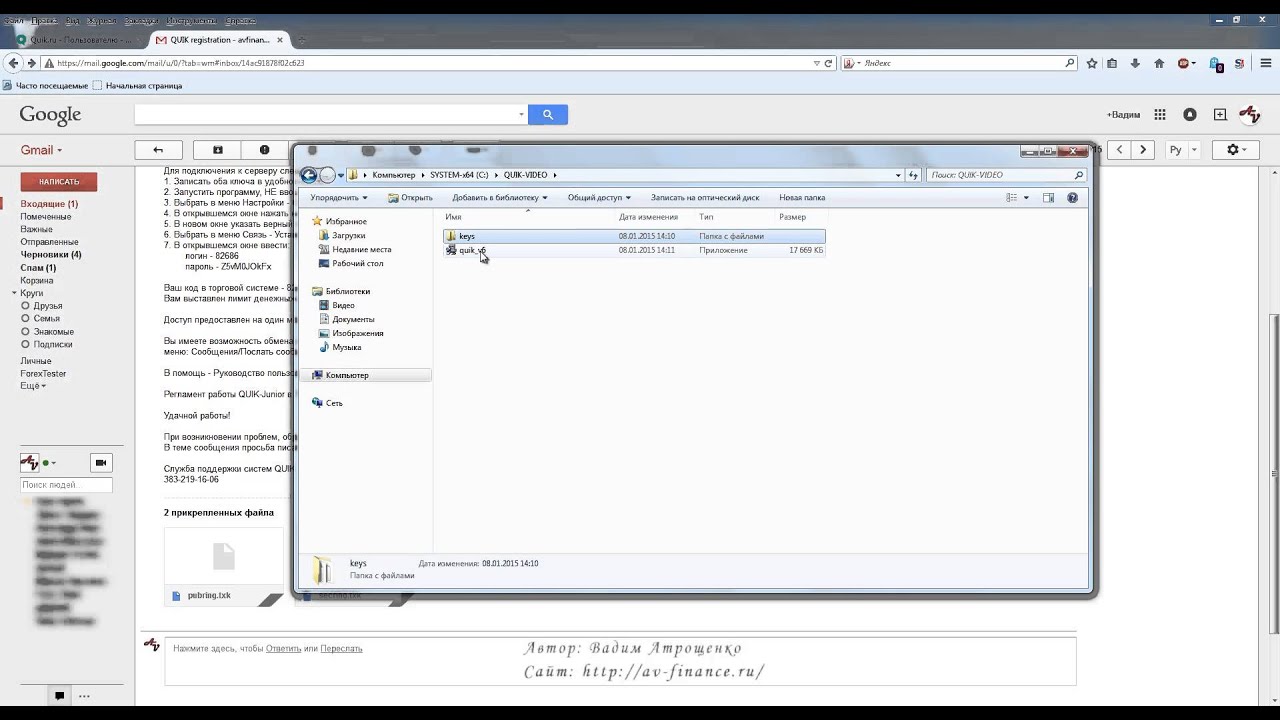Open the Google account avatar
The image size is (1280, 720).
point(1250,115)
